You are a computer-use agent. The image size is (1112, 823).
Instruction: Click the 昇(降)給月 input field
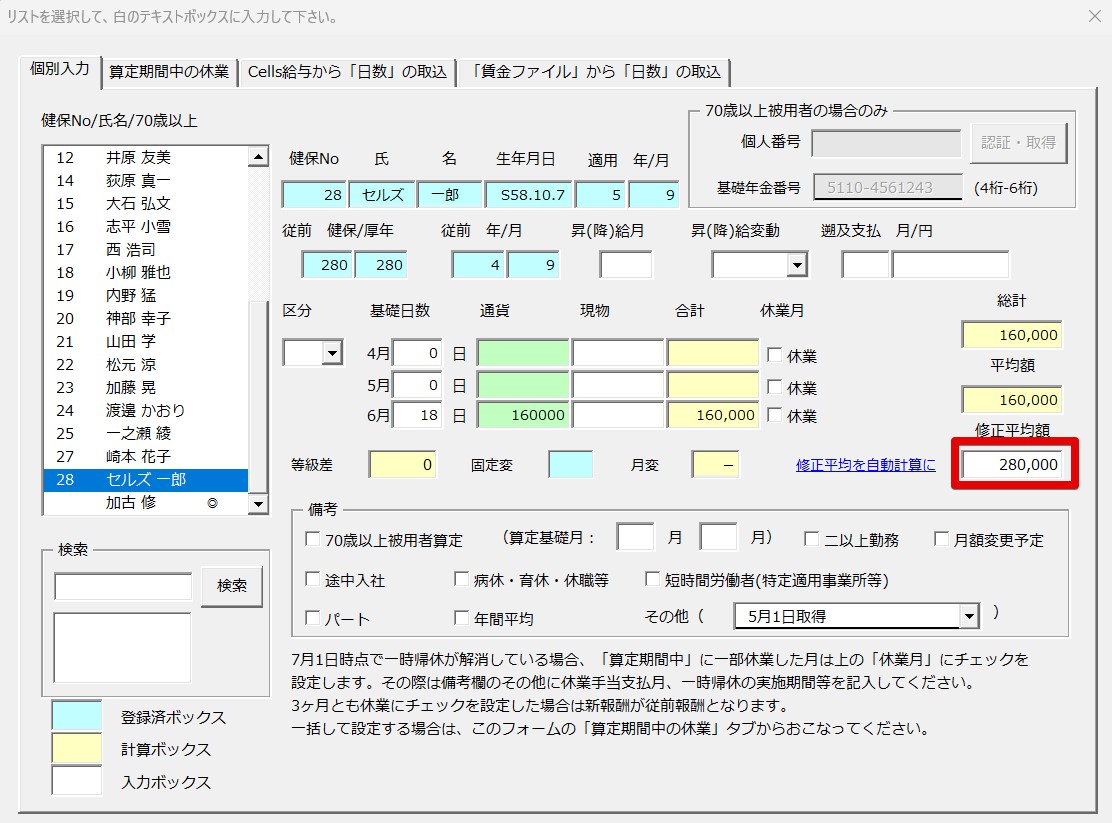(x=626, y=265)
